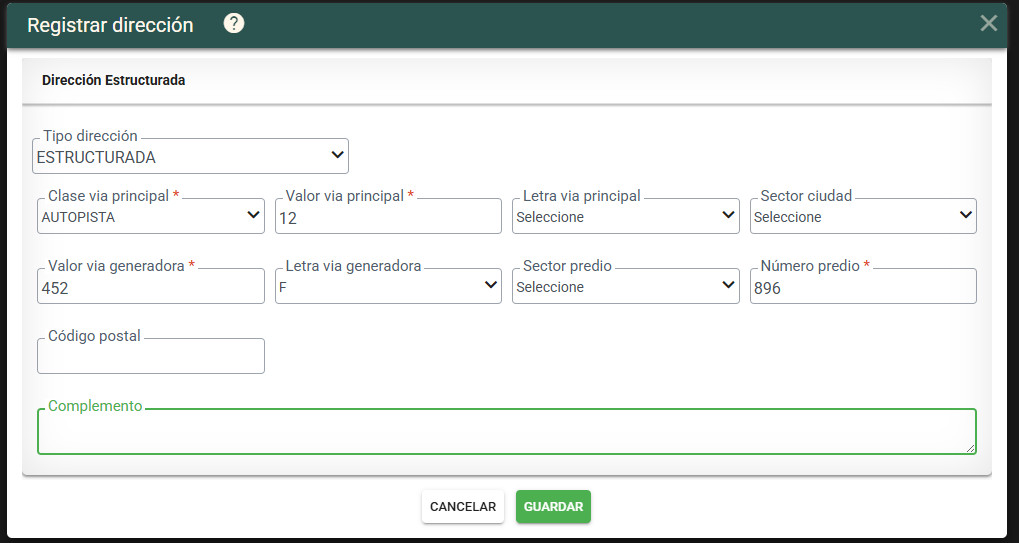Select the Número predio input field
The height and width of the screenshot is (543, 1019).
tap(863, 286)
